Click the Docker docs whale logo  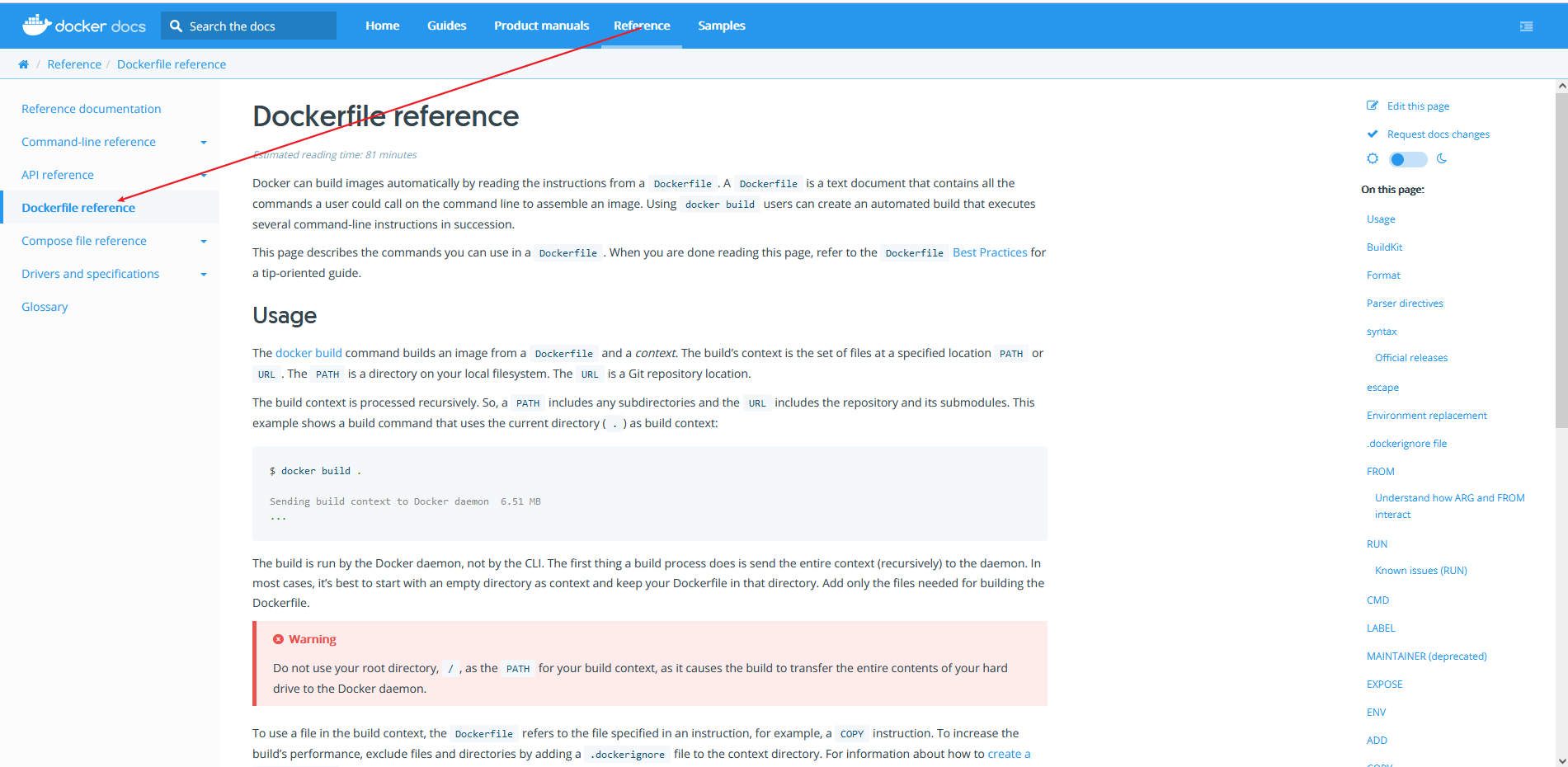click(x=83, y=26)
